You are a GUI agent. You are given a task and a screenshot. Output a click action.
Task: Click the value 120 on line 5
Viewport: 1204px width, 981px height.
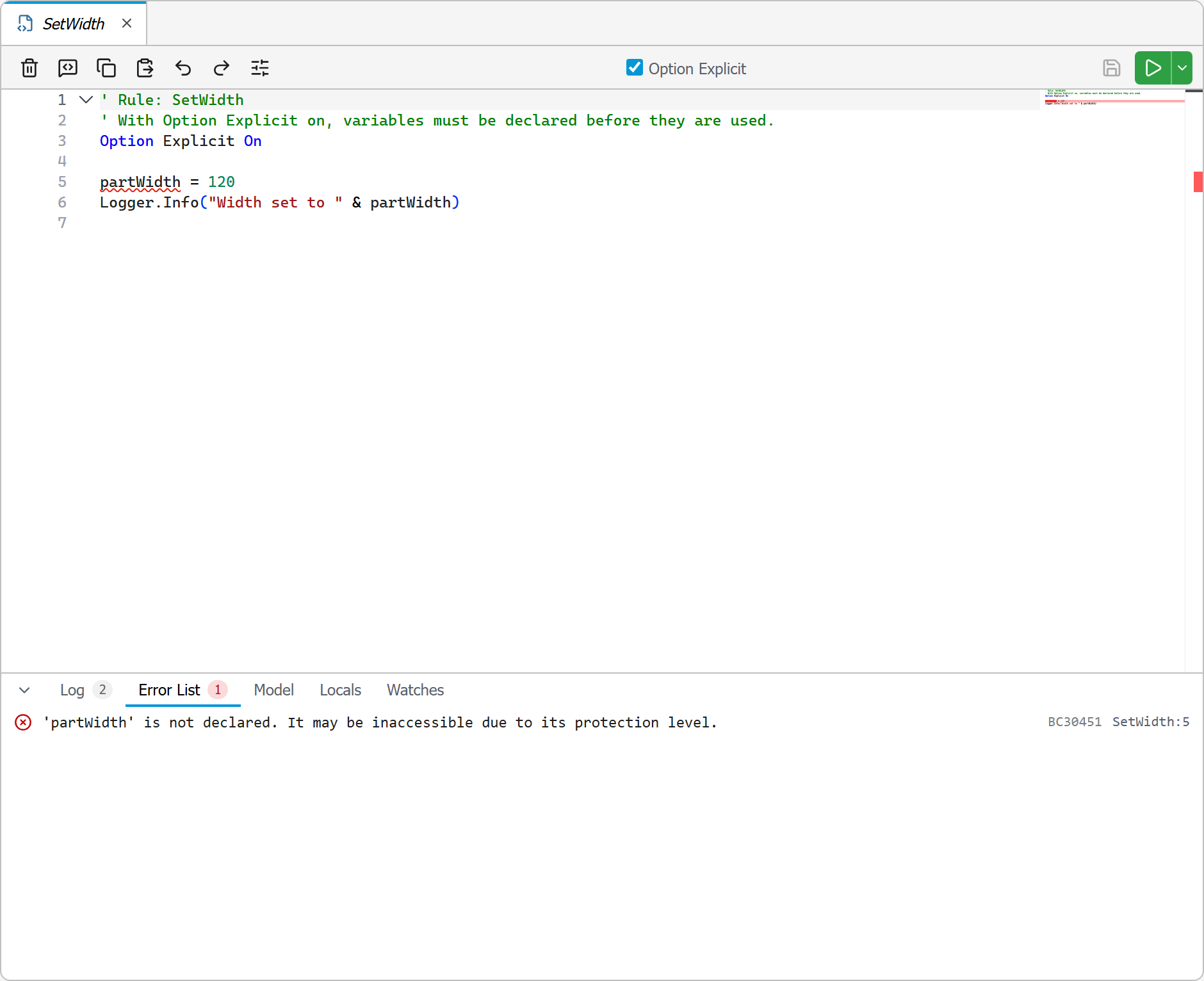point(222,182)
